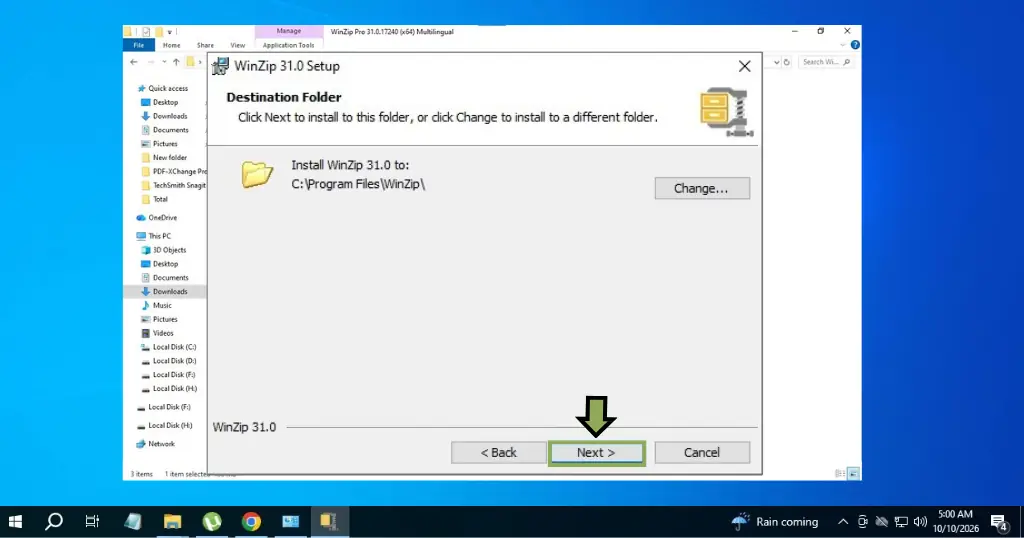The width and height of the screenshot is (1024, 538).
Task: Open the File tab in Explorer ribbon
Action: [138, 45]
